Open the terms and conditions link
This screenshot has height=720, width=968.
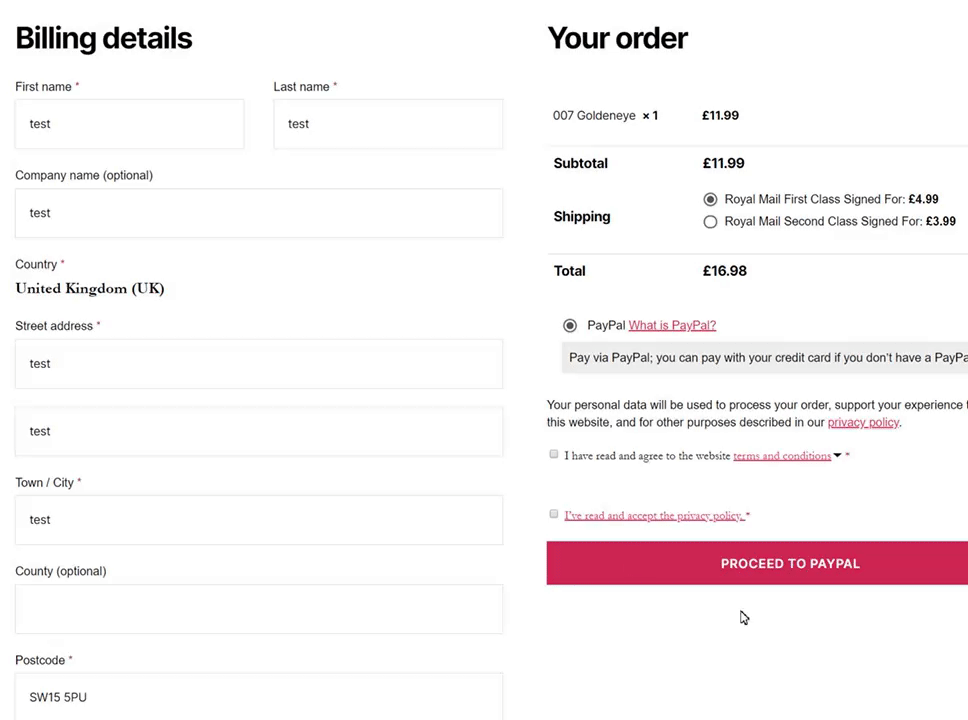coord(781,456)
